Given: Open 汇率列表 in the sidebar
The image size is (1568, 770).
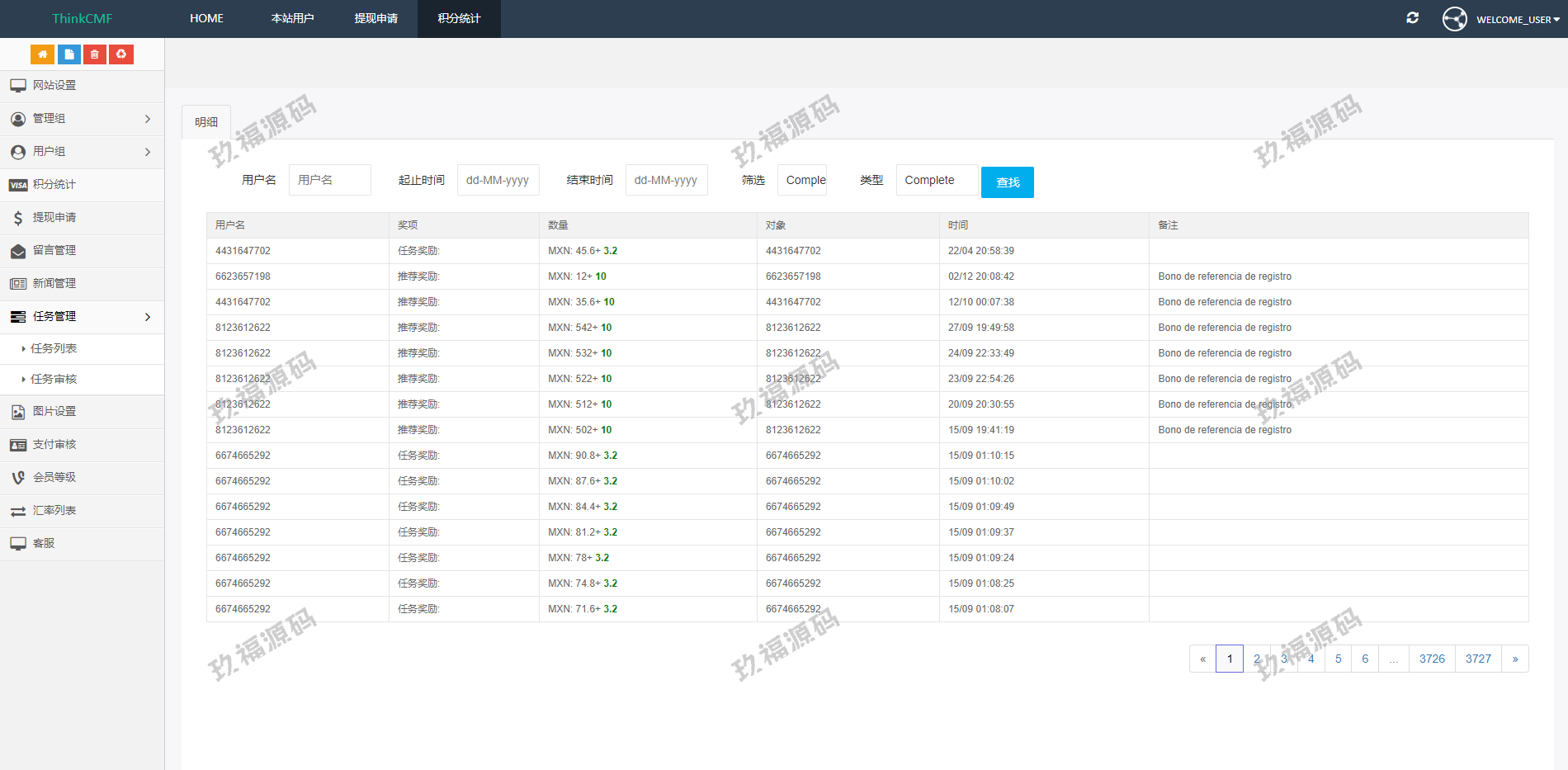Looking at the screenshot, I should [54, 511].
